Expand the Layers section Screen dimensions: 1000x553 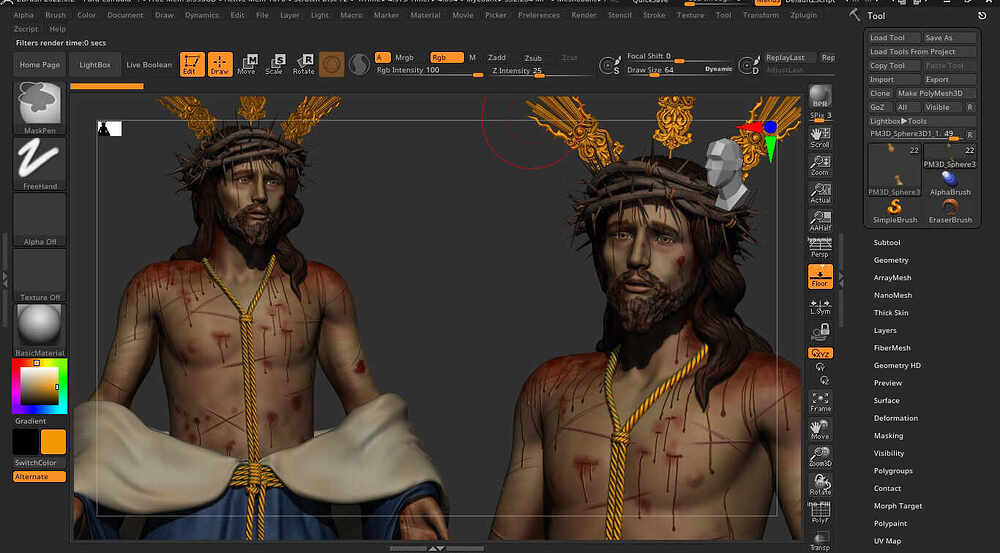885,330
